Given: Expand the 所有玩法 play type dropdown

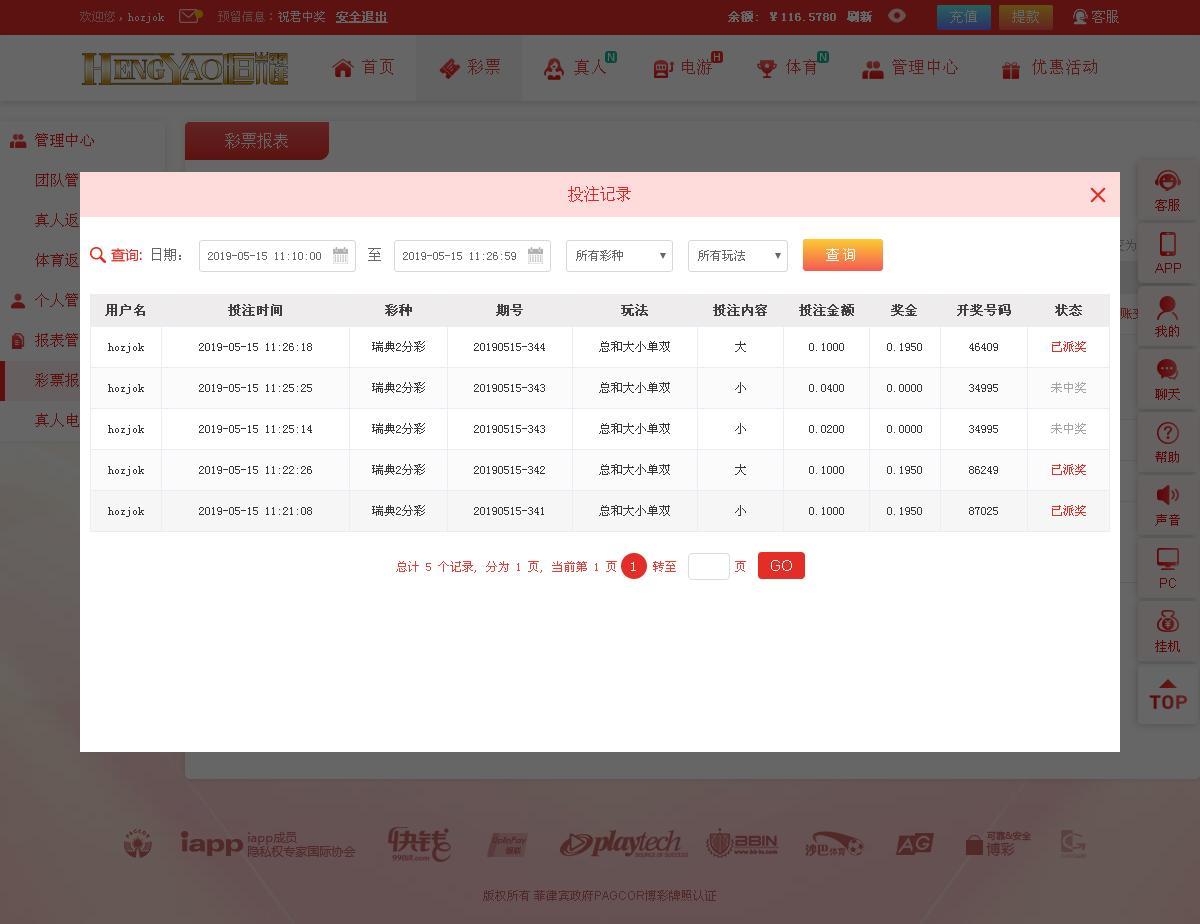Looking at the screenshot, I should [x=738, y=256].
